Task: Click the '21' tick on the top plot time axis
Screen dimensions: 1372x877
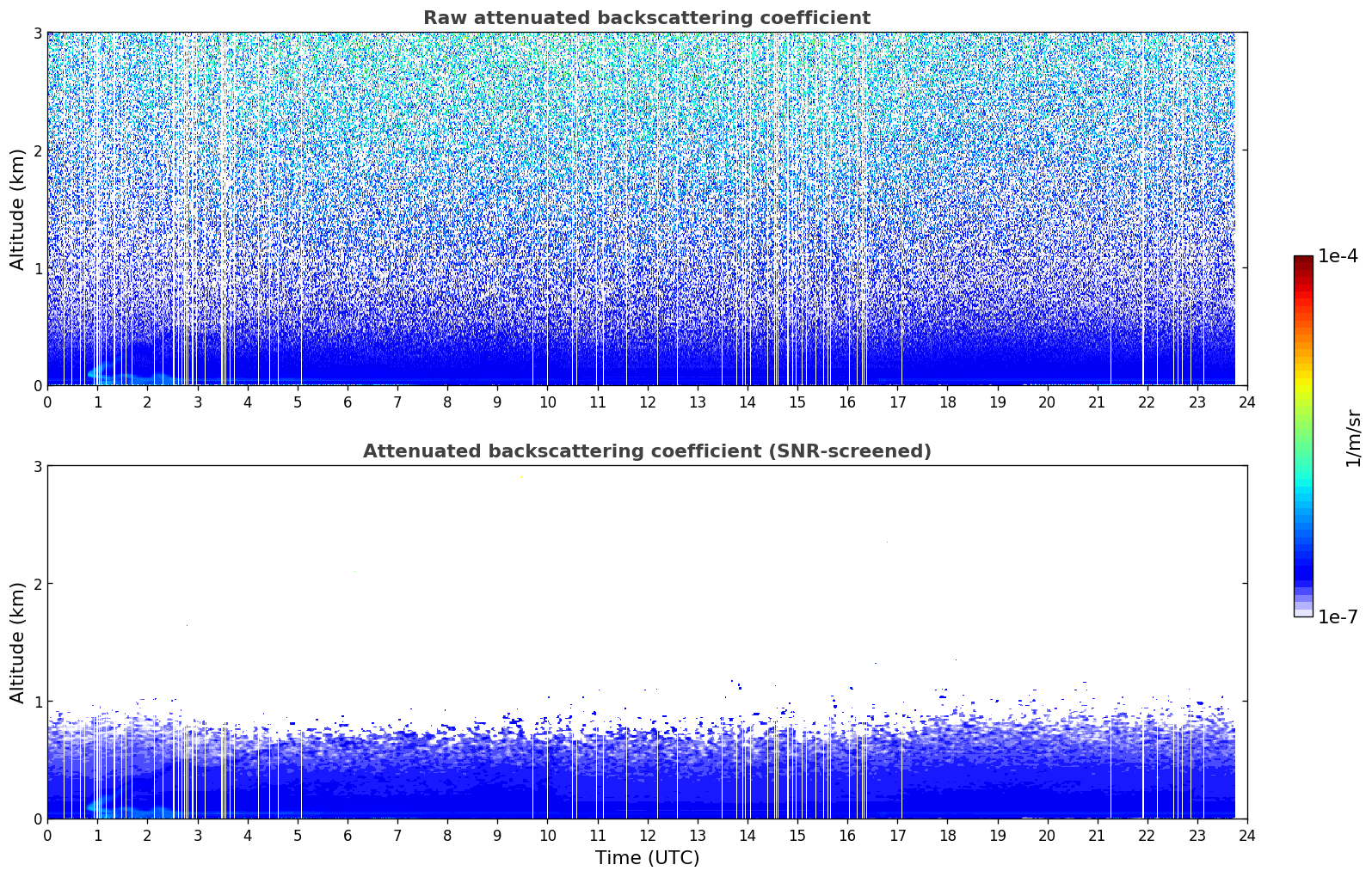Action: 1097,402
